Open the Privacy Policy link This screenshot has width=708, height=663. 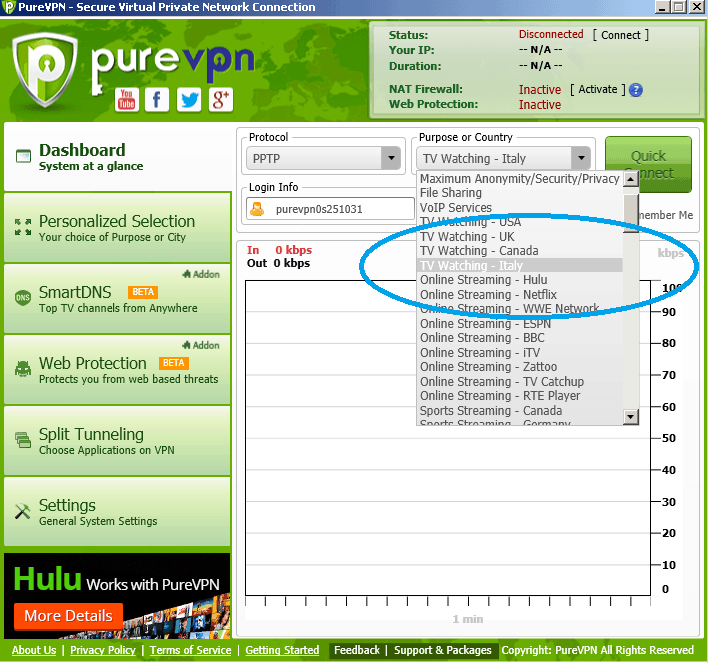[x=103, y=650]
